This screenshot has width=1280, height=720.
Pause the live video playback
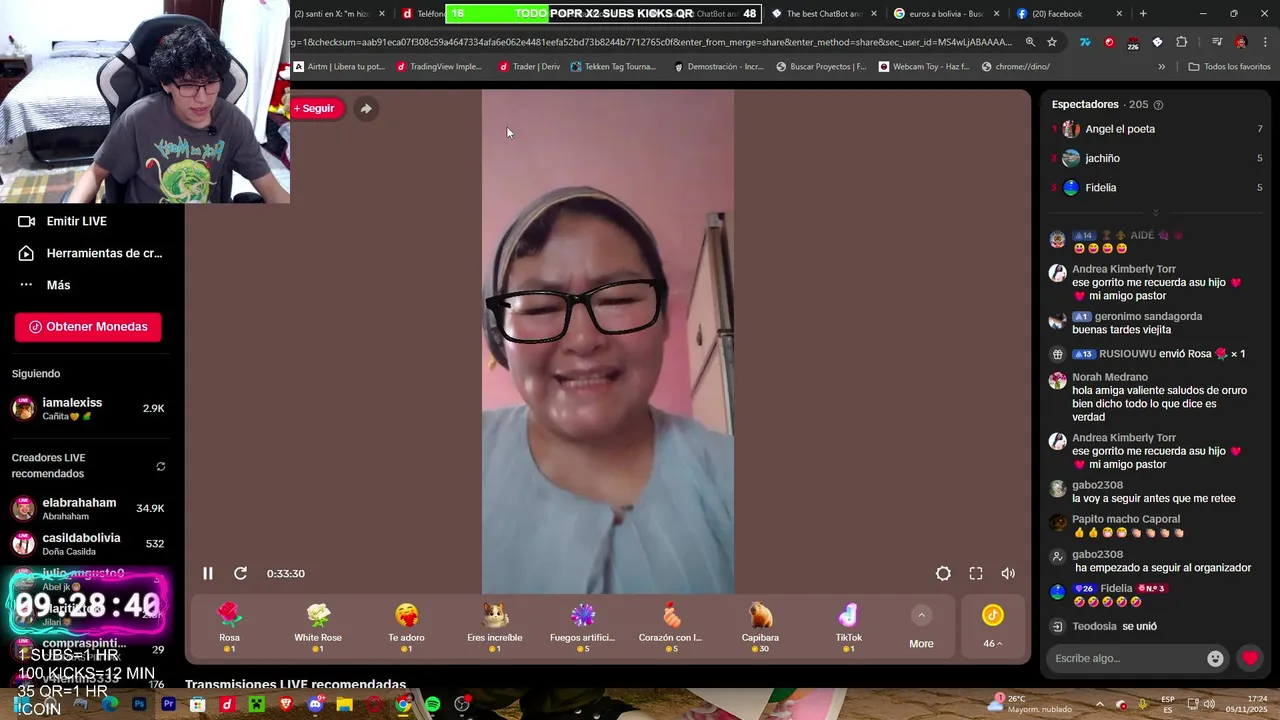coord(208,573)
